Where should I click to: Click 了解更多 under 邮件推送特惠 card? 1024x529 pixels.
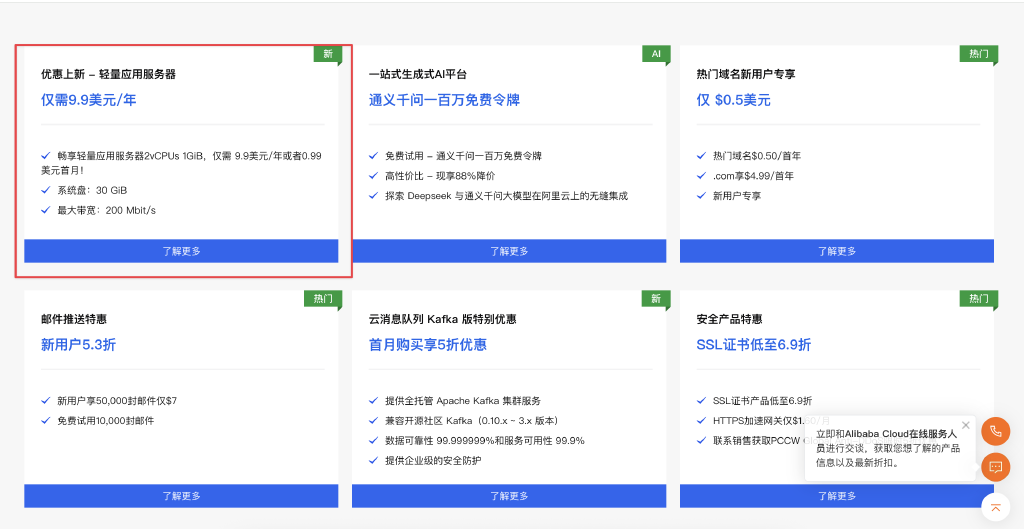coord(182,496)
